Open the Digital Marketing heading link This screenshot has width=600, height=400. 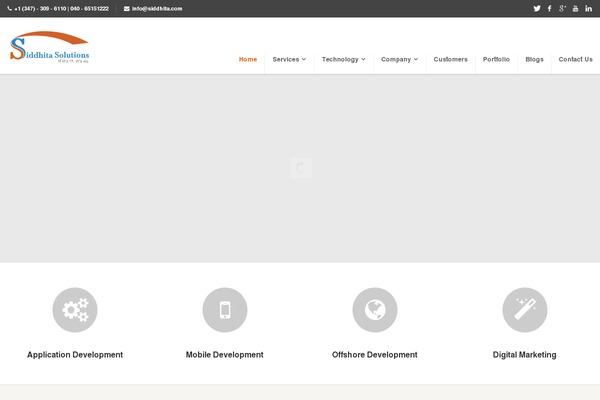(x=525, y=355)
